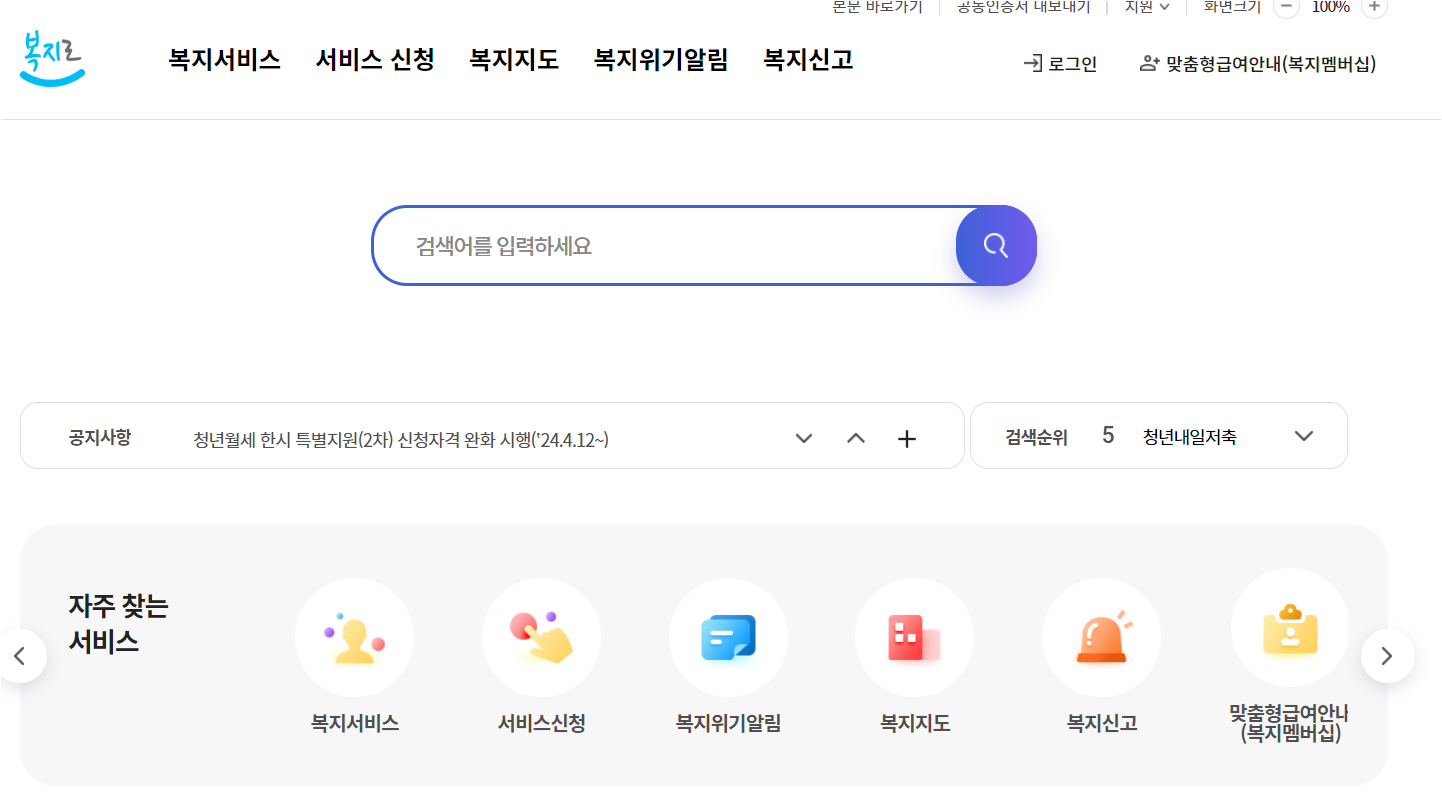Click the magnifier search button

click(x=996, y=246)
